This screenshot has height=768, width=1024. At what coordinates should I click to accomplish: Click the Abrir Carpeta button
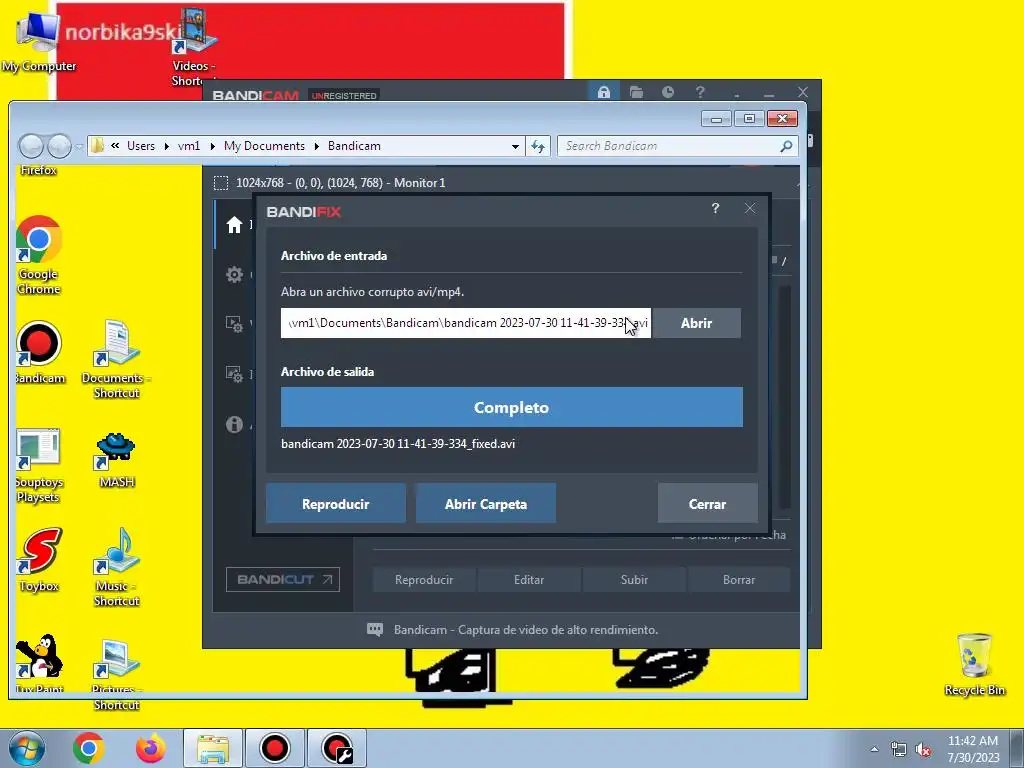(486, 504)
